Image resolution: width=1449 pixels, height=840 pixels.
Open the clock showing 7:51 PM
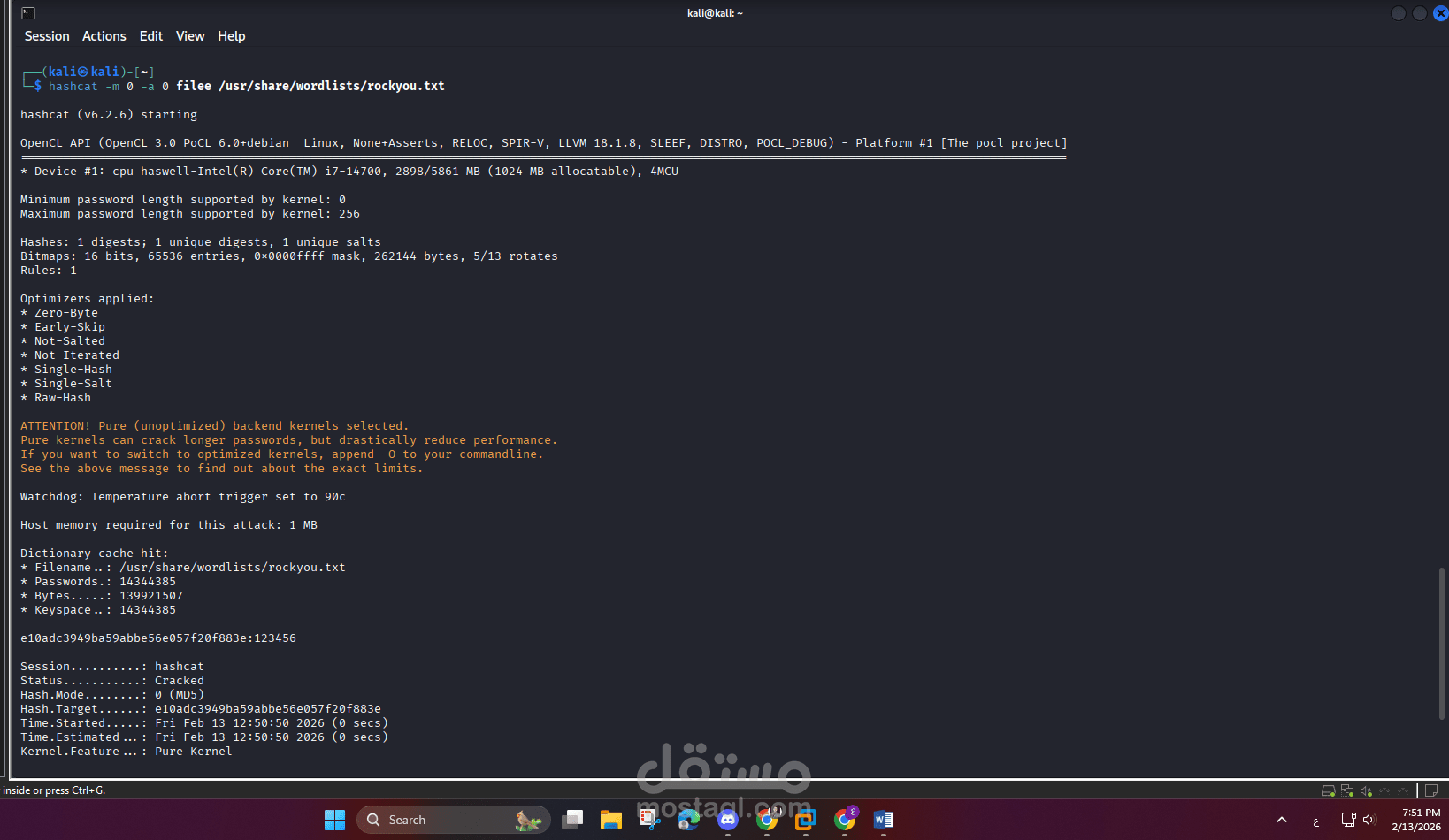pyautogui.click(x=1415, y=820)
